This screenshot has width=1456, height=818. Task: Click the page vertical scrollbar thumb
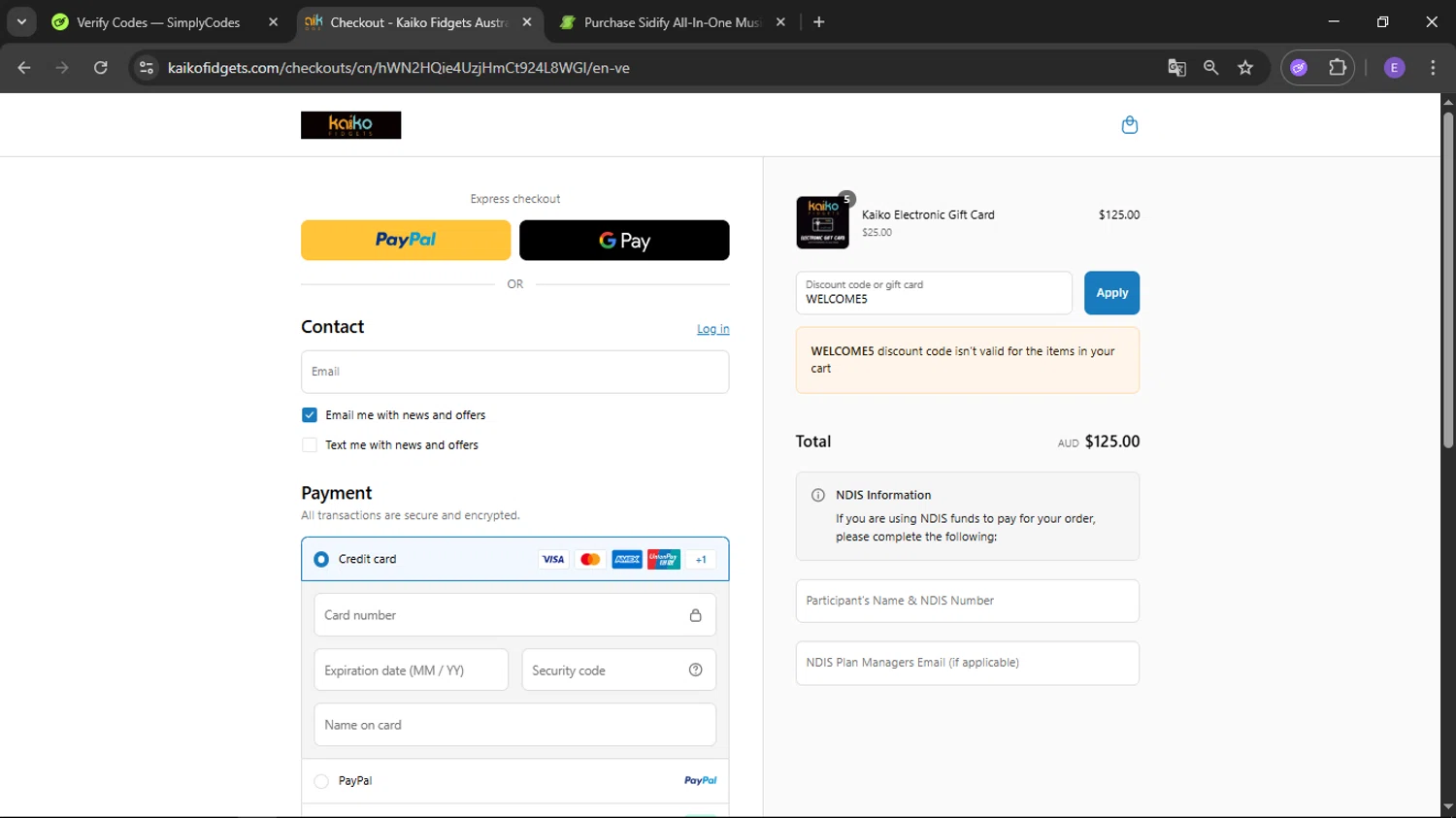click(x=1447, y=279)
